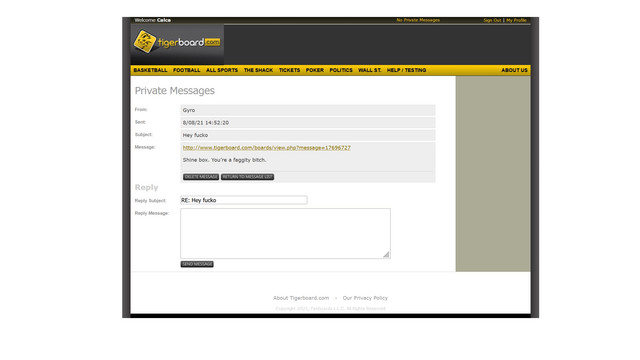Click the sent date 8/08/21 14:52:20
640x360 pixels.
point(206,122)
